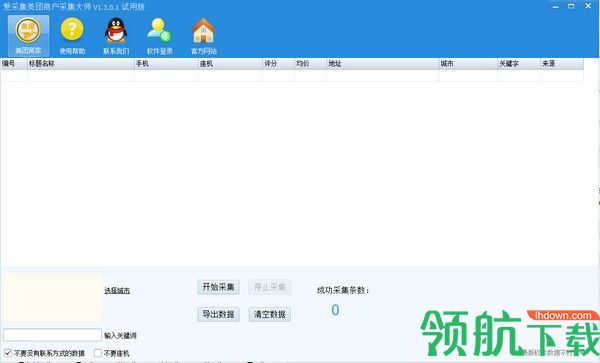Clear results with 清空数据 button
The height and width of the screenshot is (363, 600).
270,314
